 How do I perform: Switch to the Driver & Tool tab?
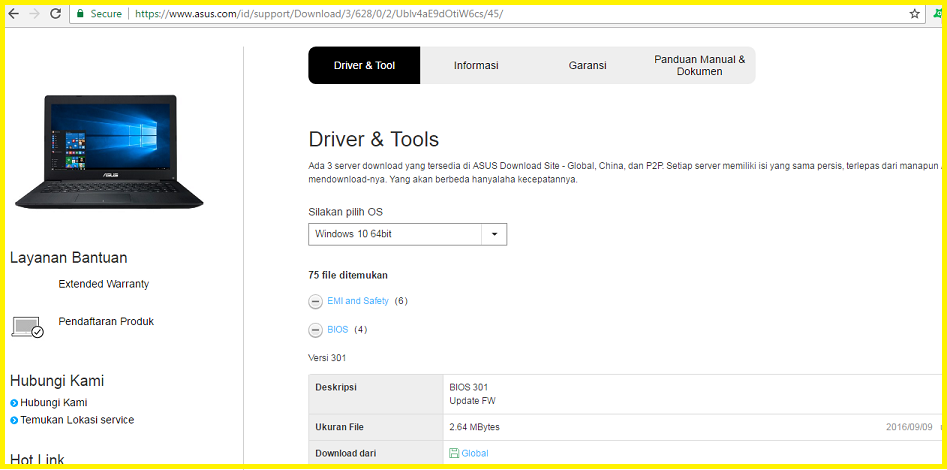364,65
